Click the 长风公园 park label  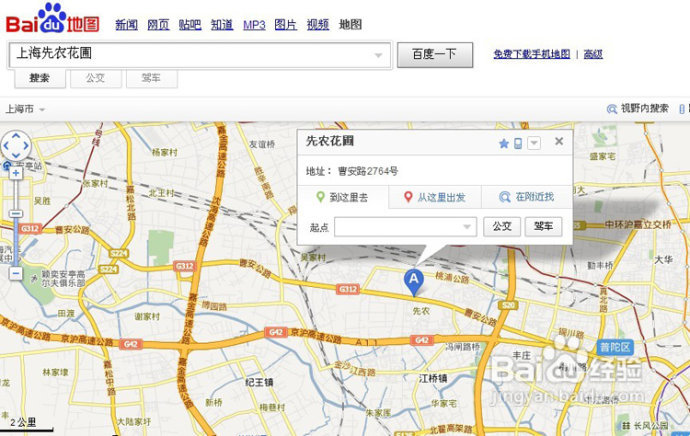(x=650, y=426)
